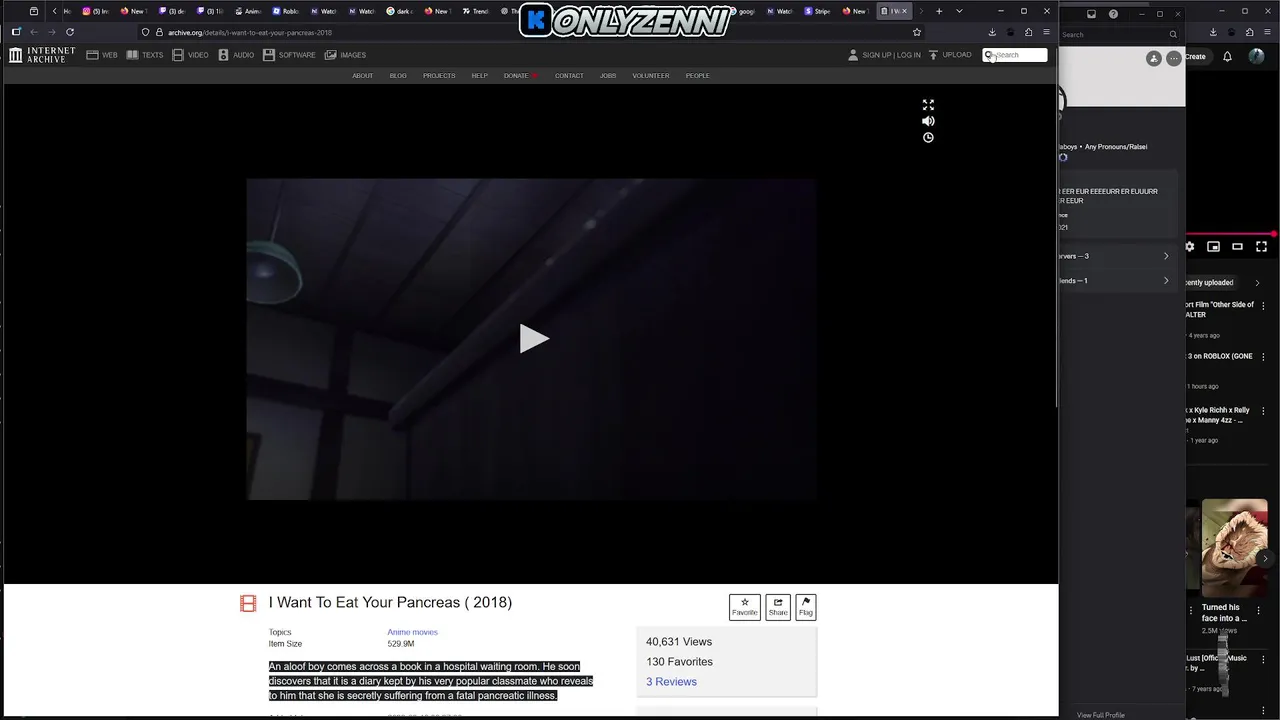Expand the list all tabs dropdown

coord(959,11)
